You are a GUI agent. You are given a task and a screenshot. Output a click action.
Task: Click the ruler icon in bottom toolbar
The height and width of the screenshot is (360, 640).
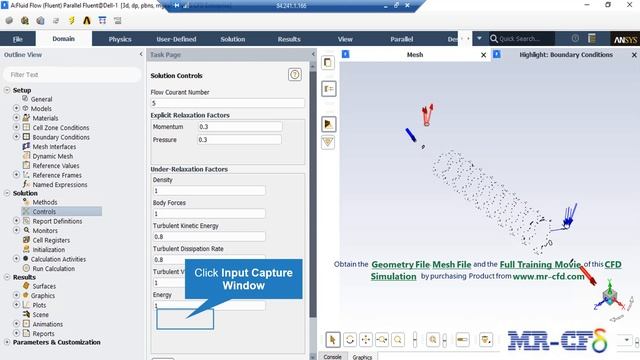pyautogui.click(x=462, y=340)
